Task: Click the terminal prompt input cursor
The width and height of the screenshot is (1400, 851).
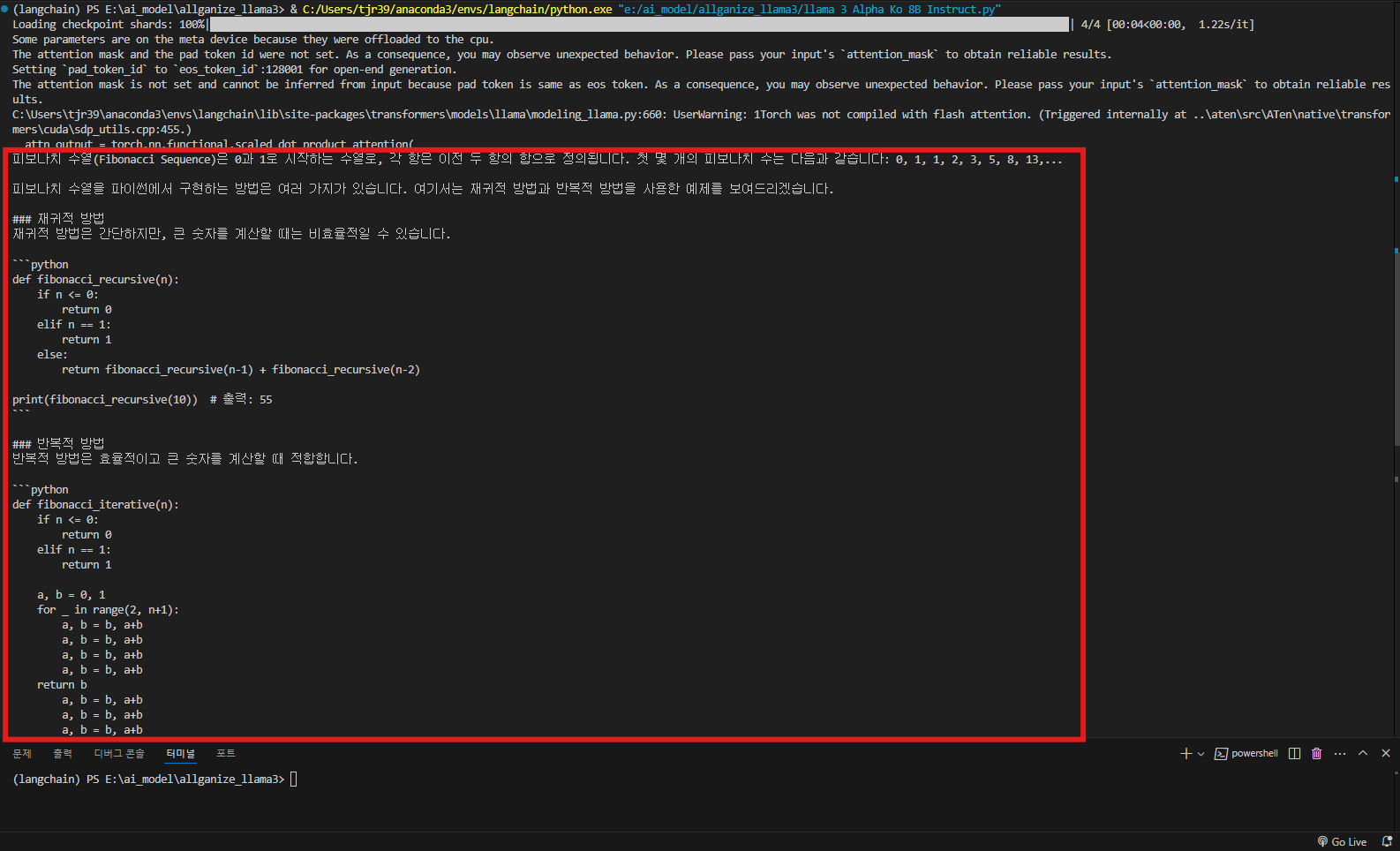Action: pos(294,779)
